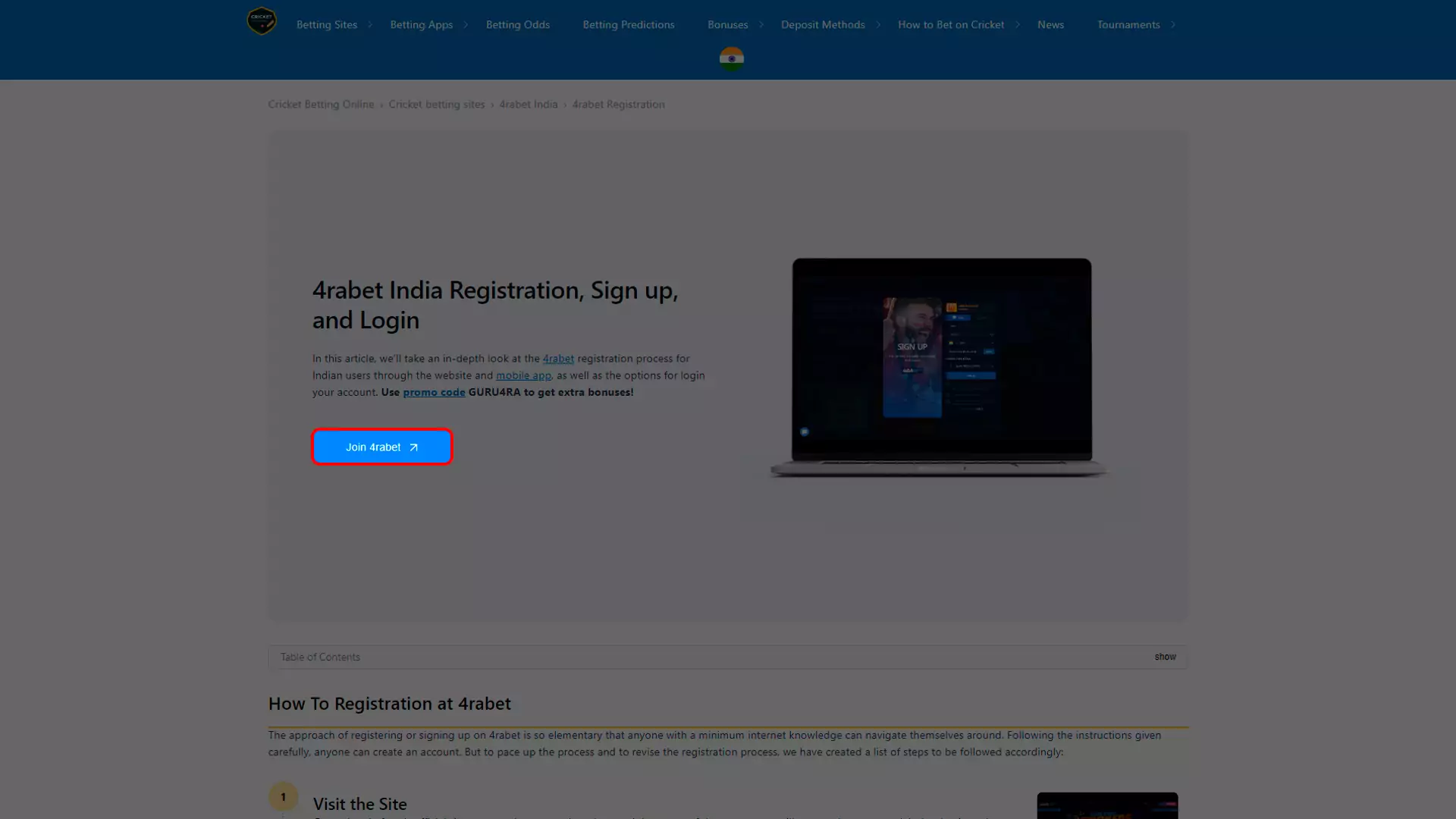Go to Cricket Betting Online breadcrumb
1456x819 pixels.
tap(321, 104)
